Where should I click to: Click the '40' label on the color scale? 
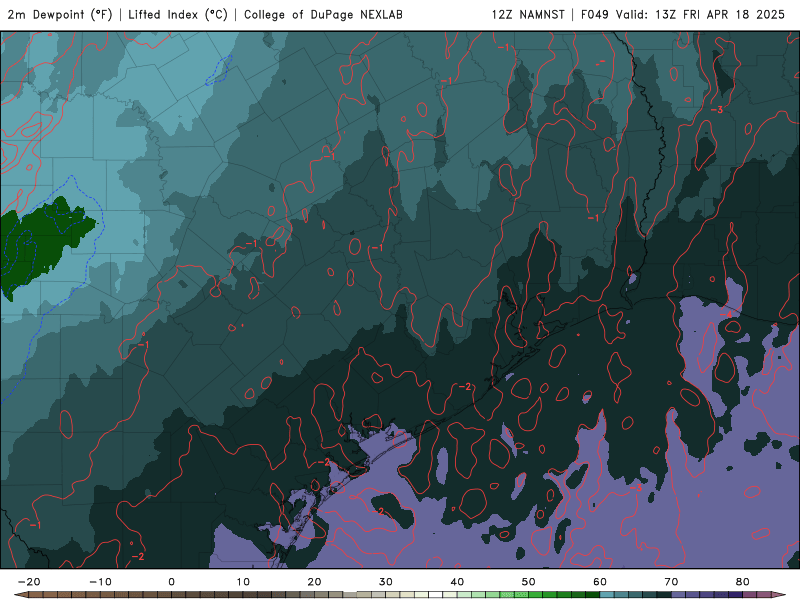[457, 582]
